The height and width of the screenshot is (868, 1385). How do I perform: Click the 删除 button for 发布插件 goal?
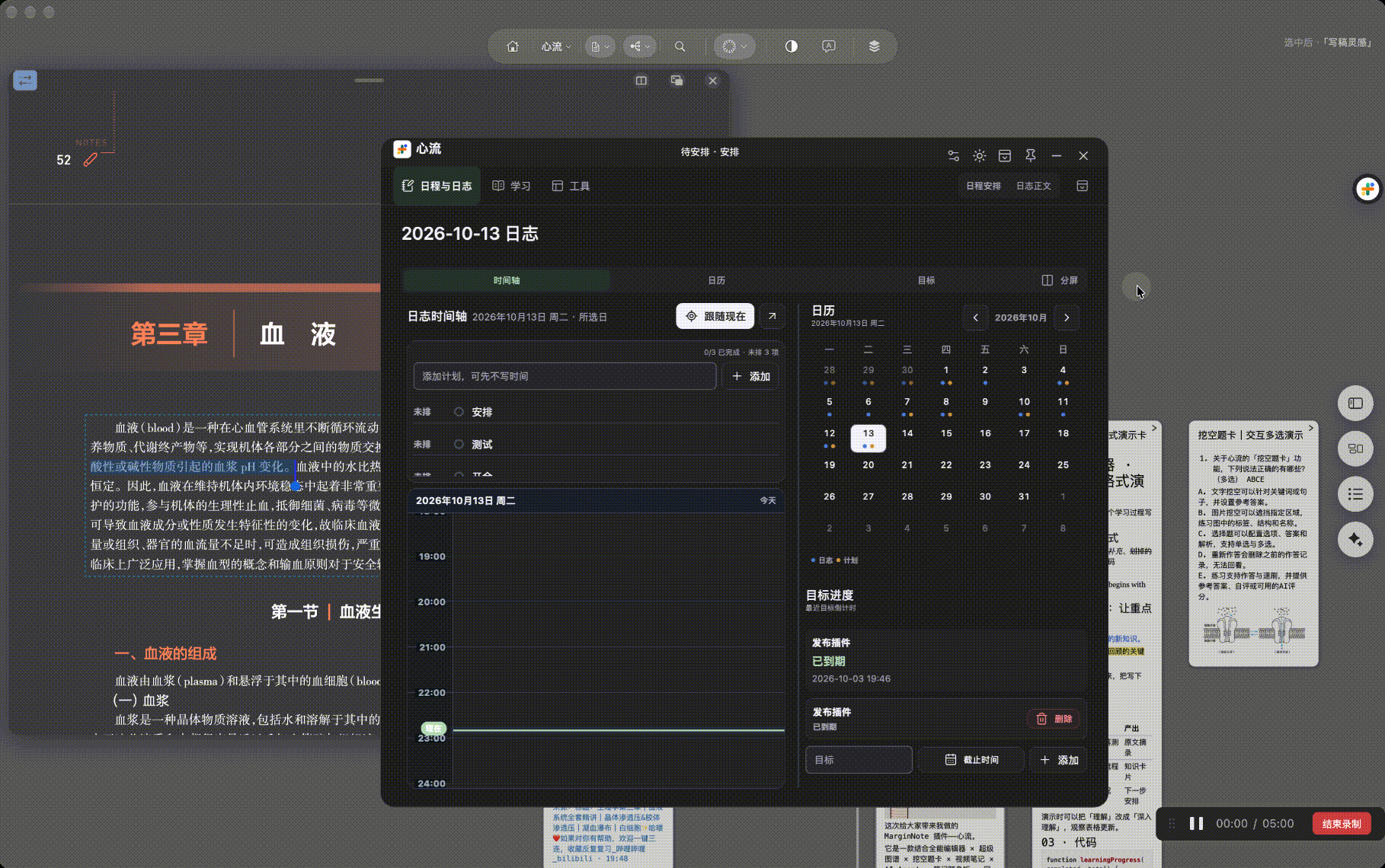[1054, 719]
